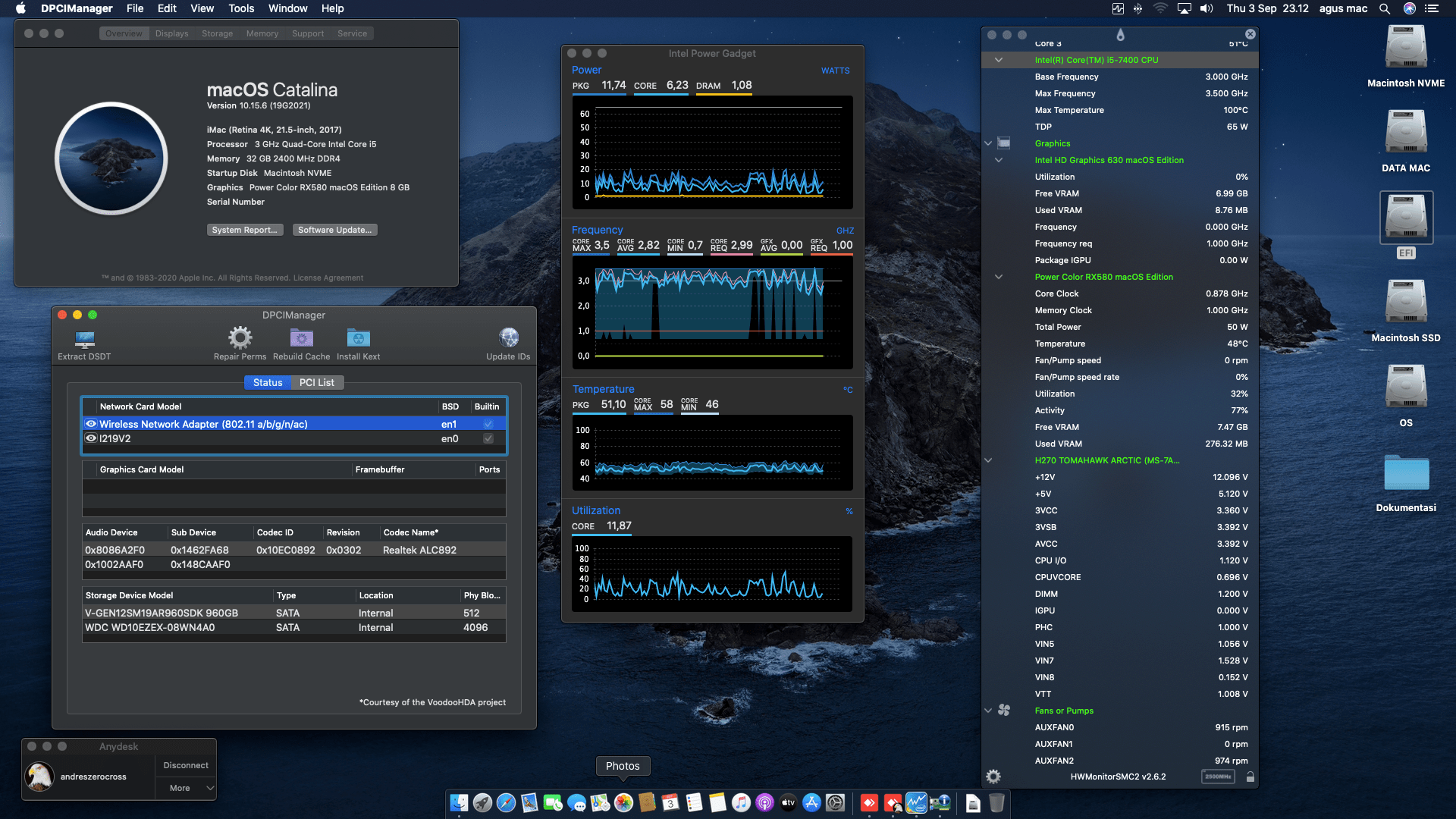Click the Rebuild Cache folder icon
Screen dimensions: 1456x819
coord(301,337)
